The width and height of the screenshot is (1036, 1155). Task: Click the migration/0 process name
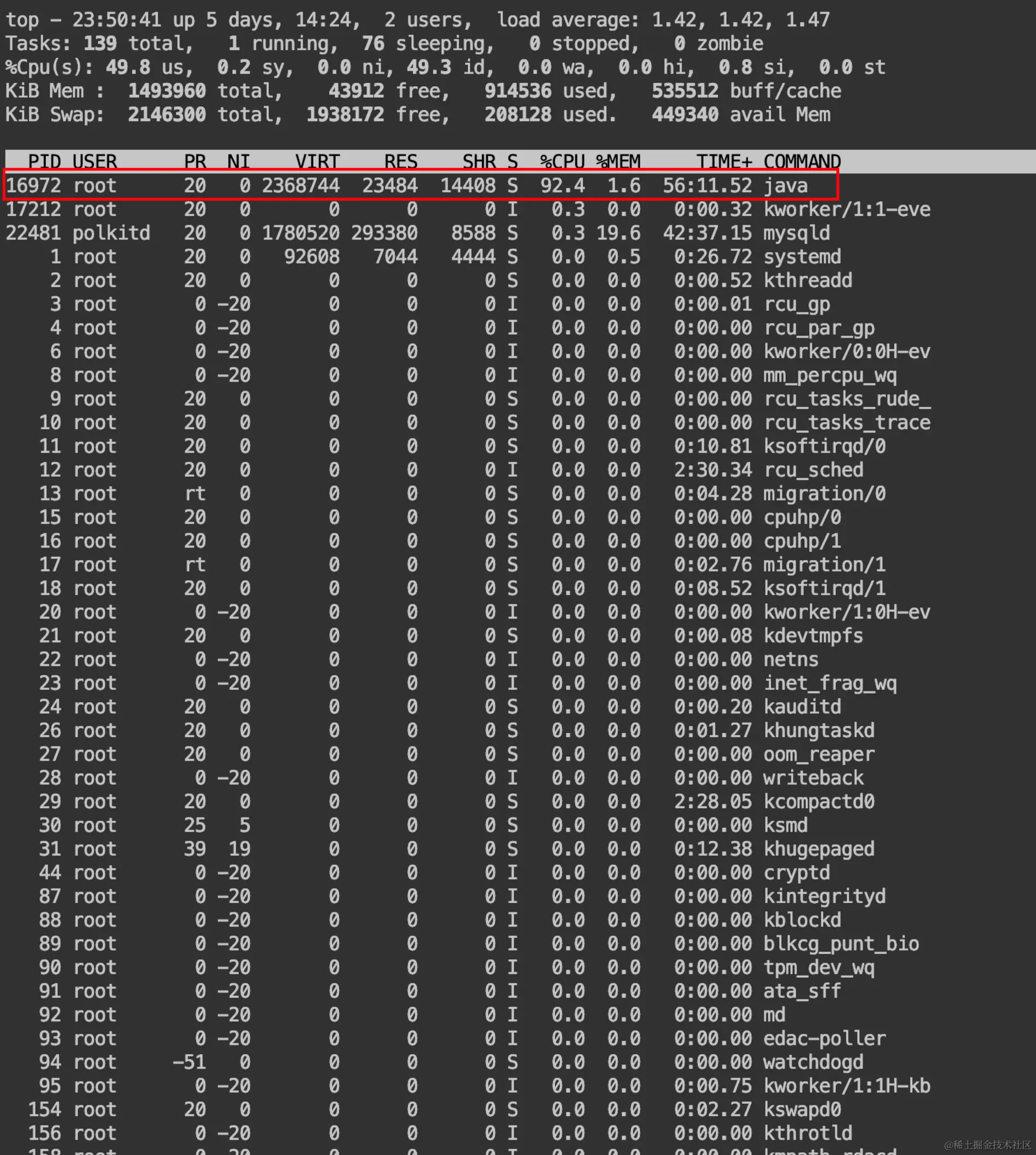pyautogui.click(x=824, y=494)
